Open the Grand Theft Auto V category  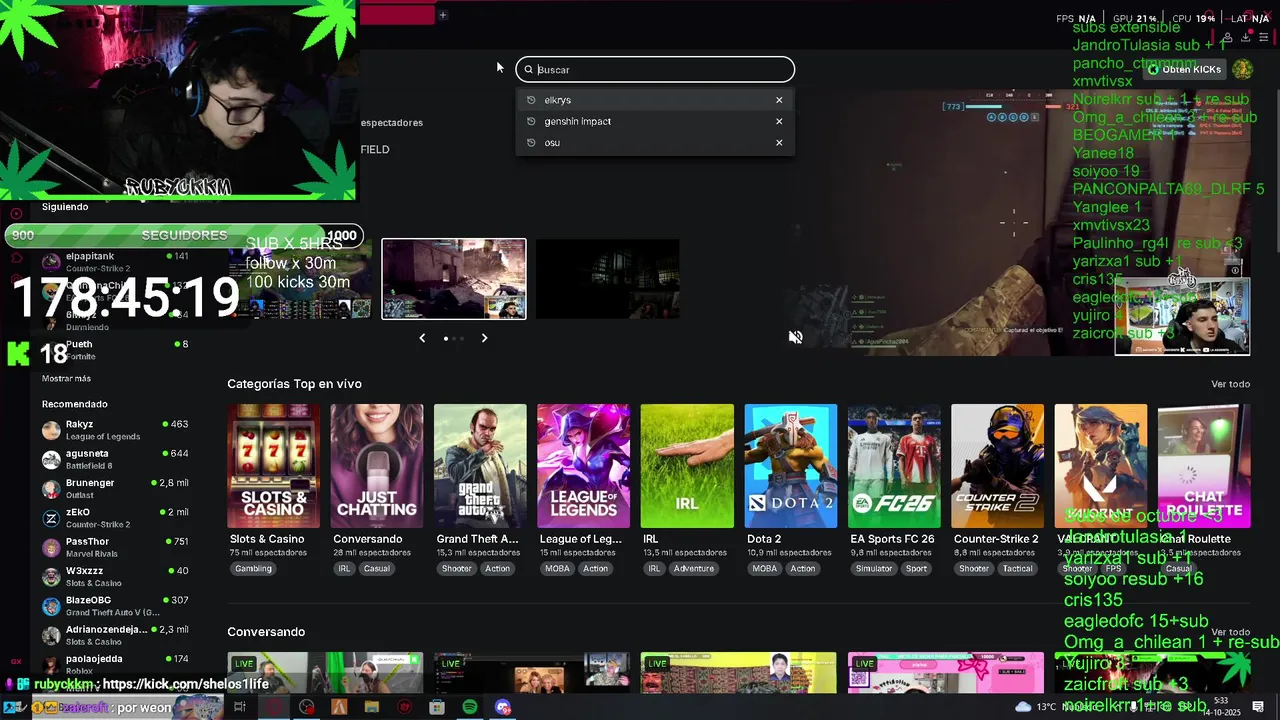pyautogui.click(x=480, y=466)
